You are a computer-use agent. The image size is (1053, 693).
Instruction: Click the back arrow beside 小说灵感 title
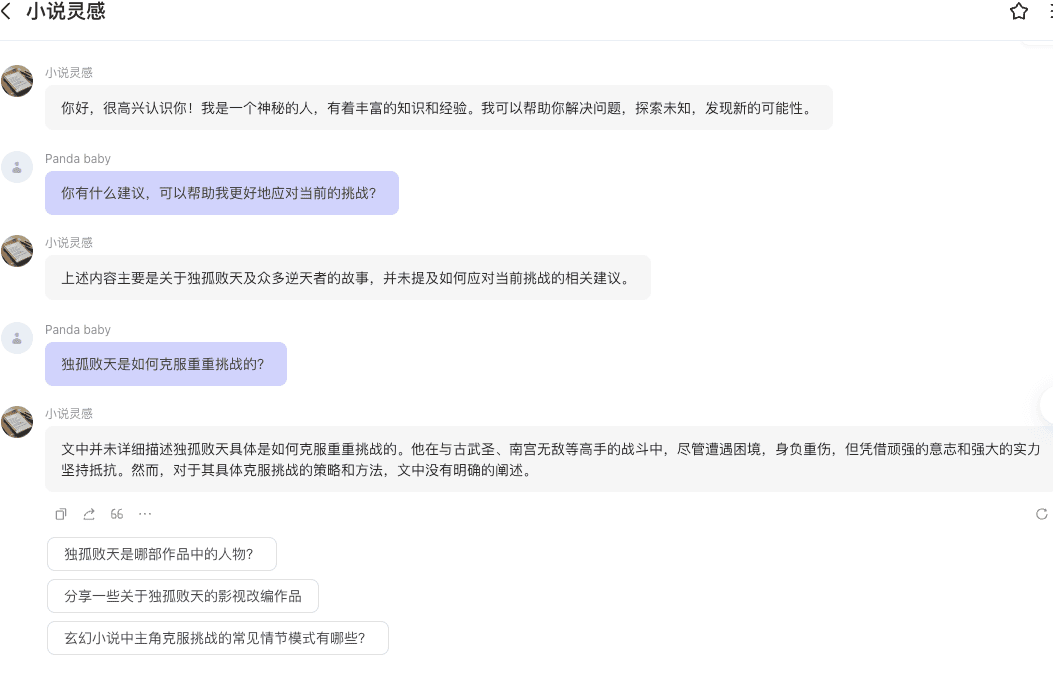(8, 12)
